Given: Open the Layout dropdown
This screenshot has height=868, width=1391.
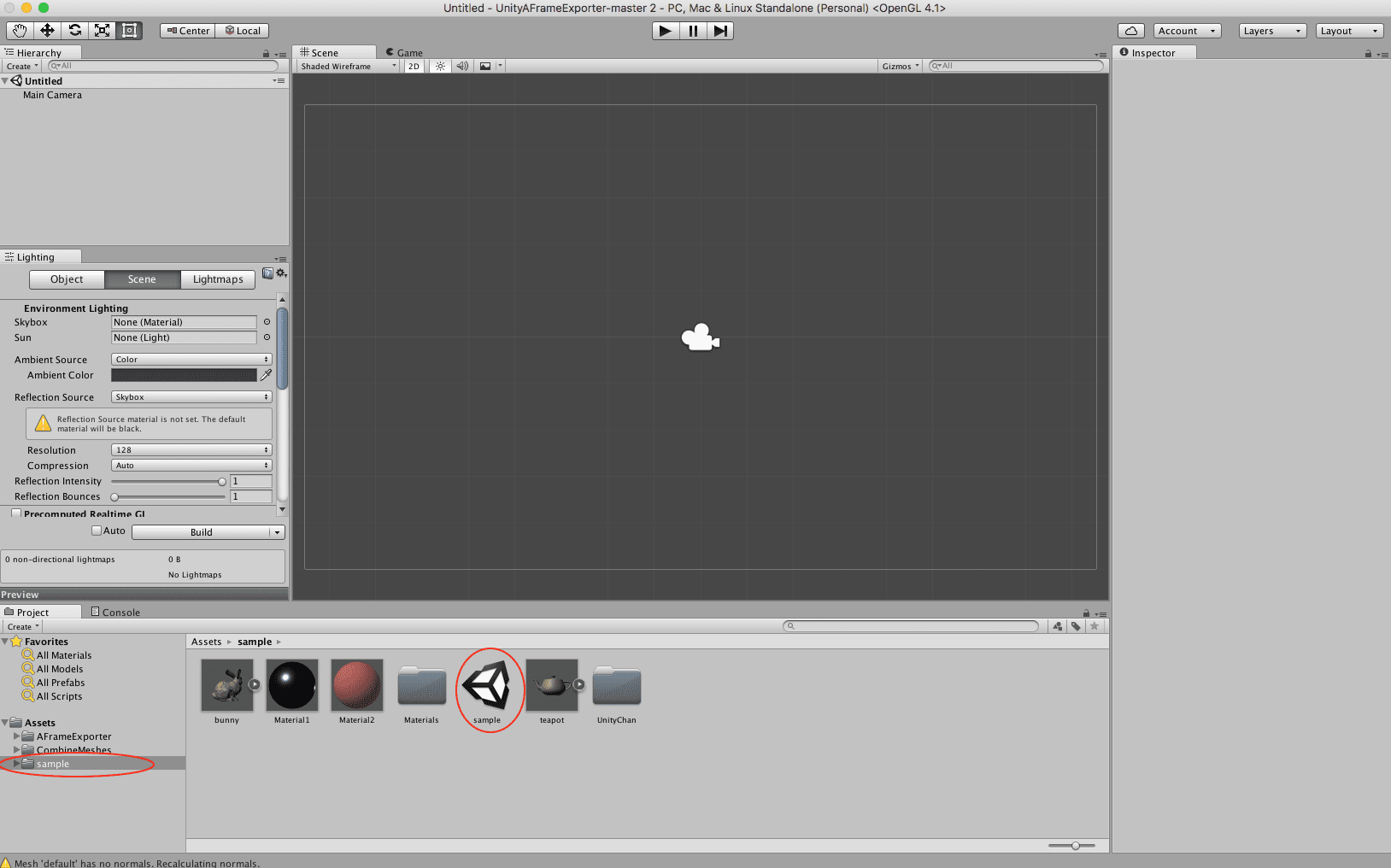Looking at the screenshot, I should pyautogui.click(x=1349, y=31).
